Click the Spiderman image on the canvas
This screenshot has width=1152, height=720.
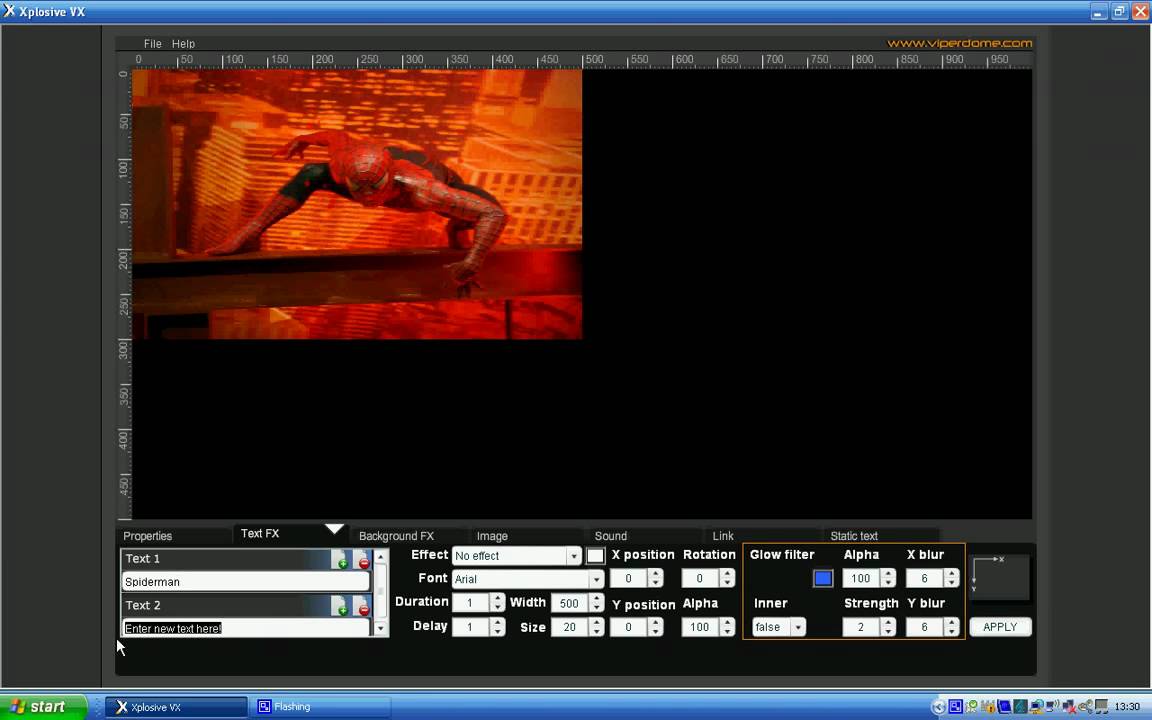(x=357, y=204)
